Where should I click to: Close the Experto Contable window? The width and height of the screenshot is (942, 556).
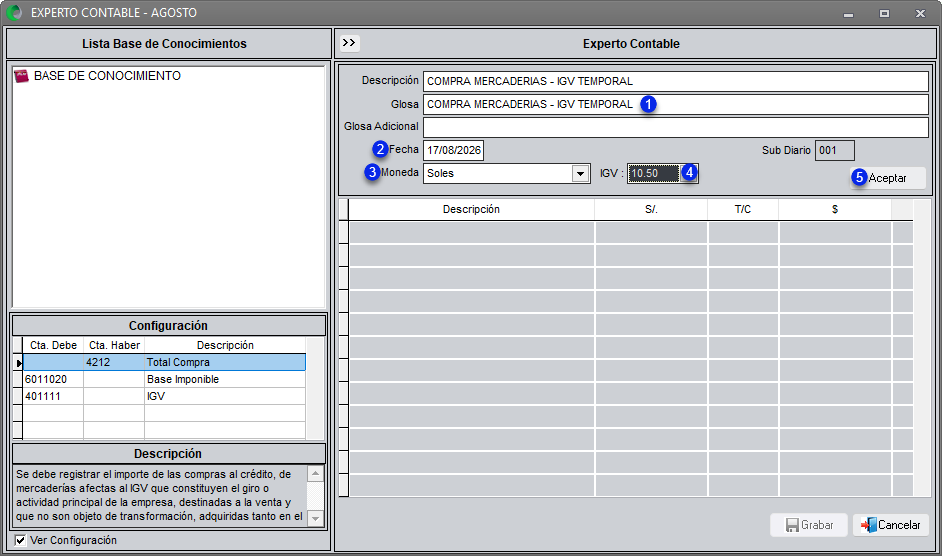[x=920, y=13]
